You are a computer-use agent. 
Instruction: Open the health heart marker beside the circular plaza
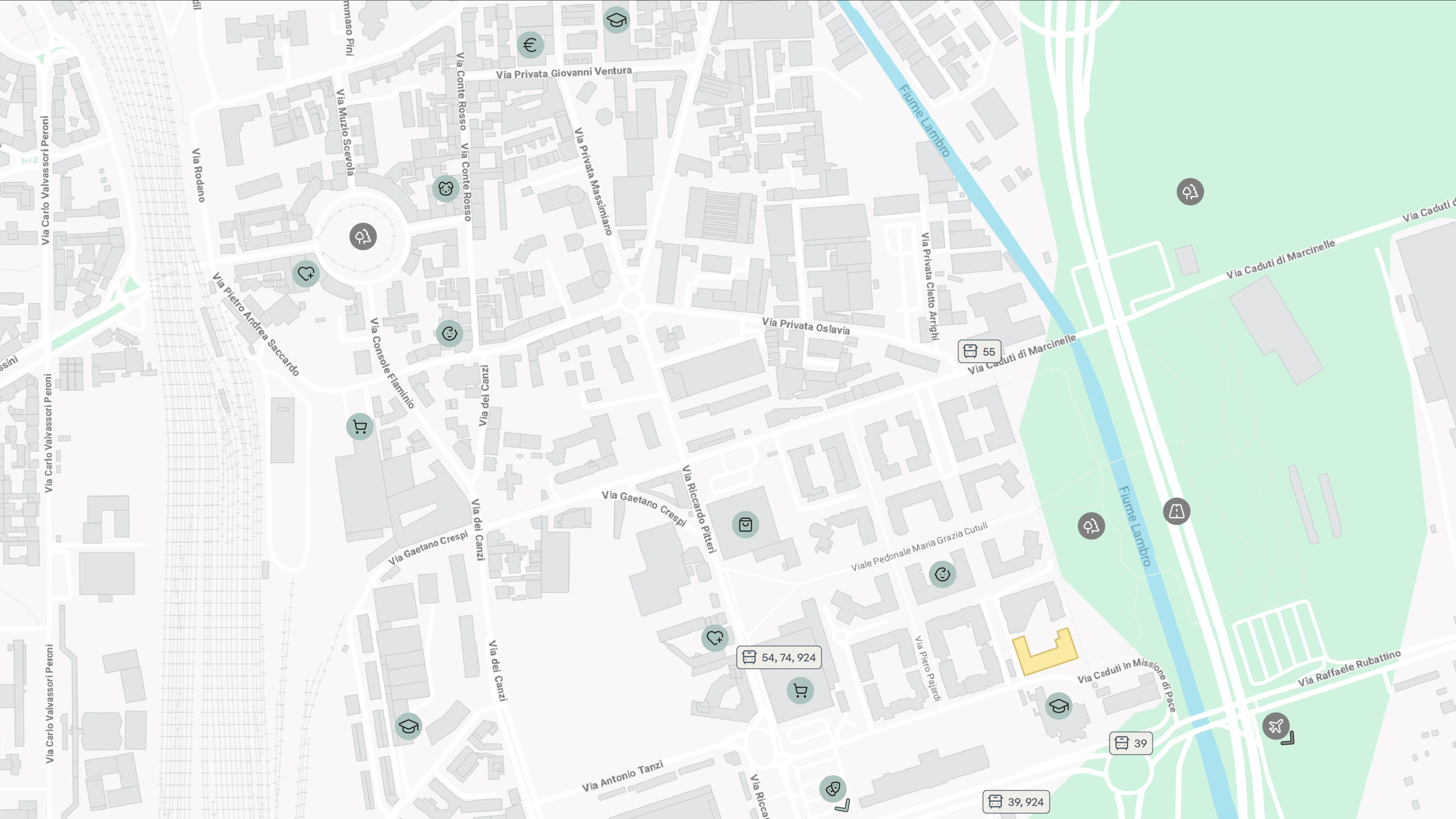click(306, 273)
